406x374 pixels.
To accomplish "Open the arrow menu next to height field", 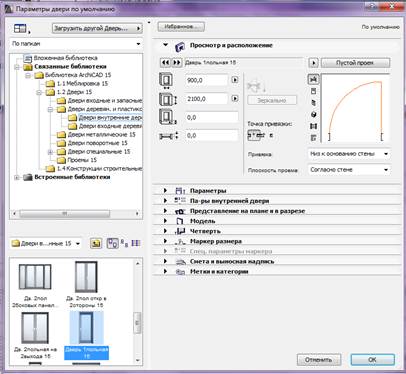I will click(235, 99).
